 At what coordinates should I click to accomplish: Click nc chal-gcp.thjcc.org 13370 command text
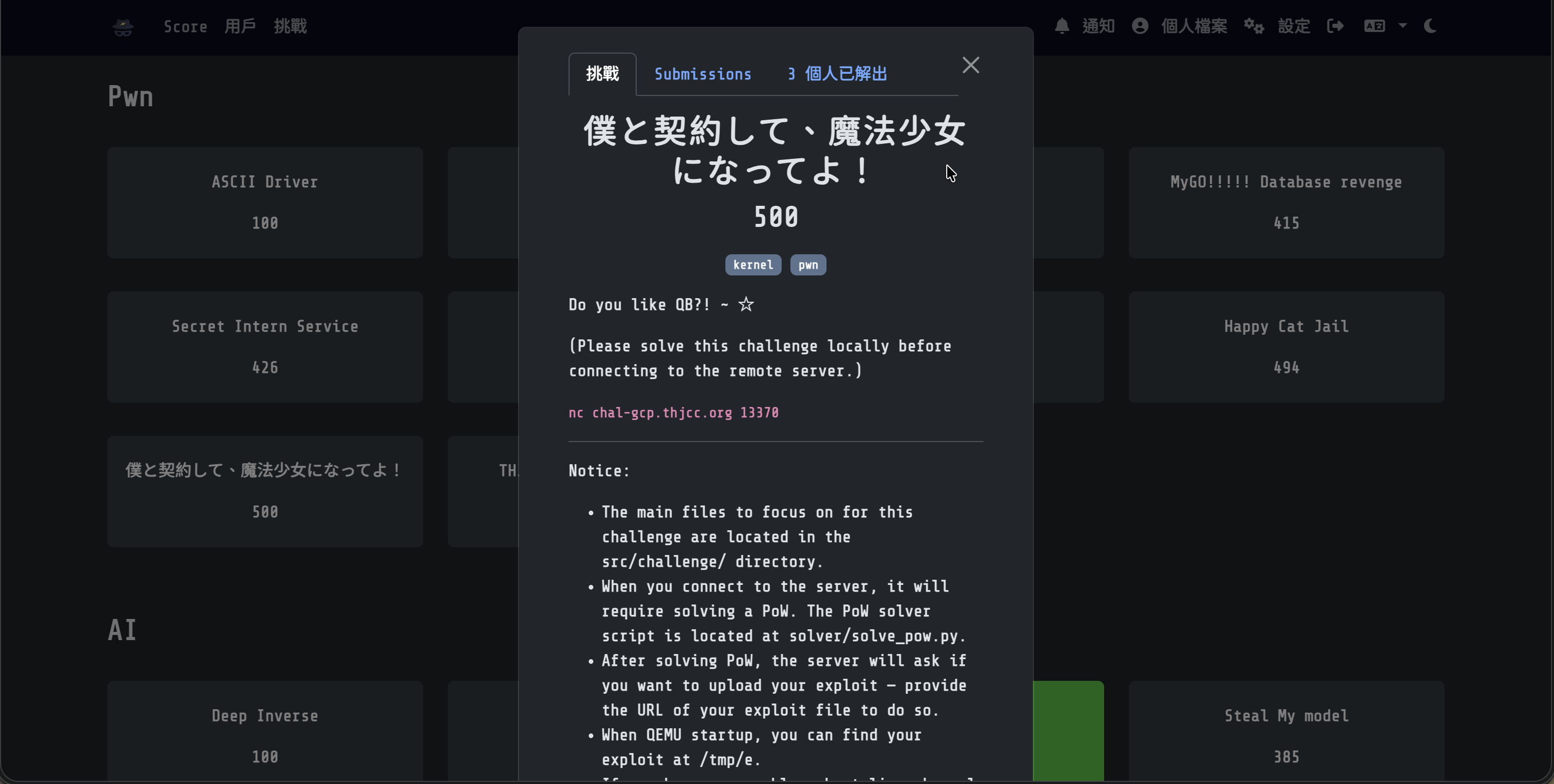pyautogui.click(x=673, y=413)
